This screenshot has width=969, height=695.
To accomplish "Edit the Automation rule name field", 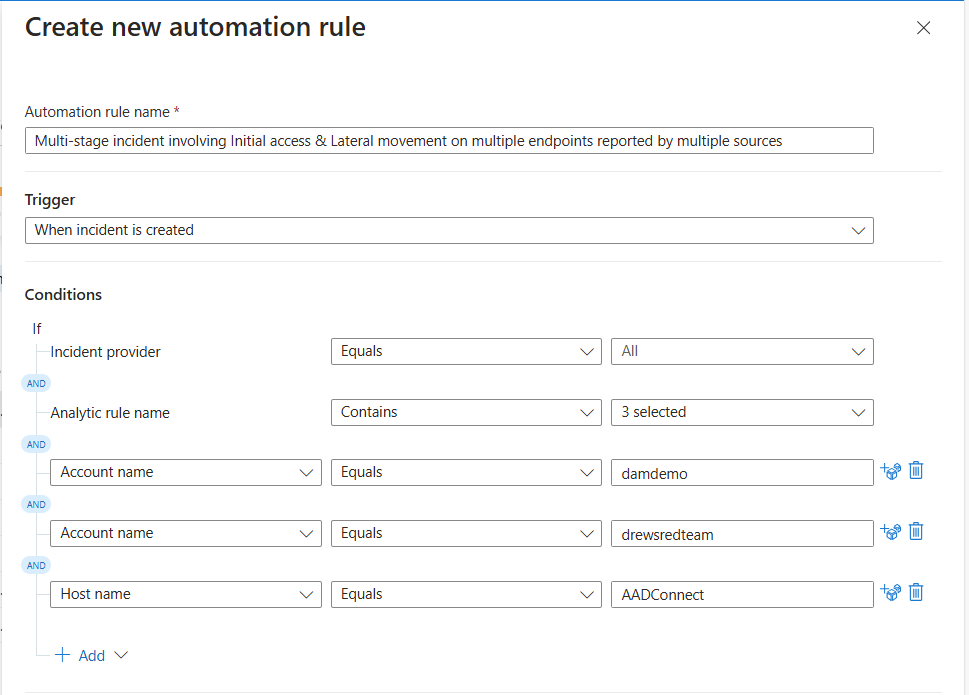I will pyautogui.click(x=449, y=141).
